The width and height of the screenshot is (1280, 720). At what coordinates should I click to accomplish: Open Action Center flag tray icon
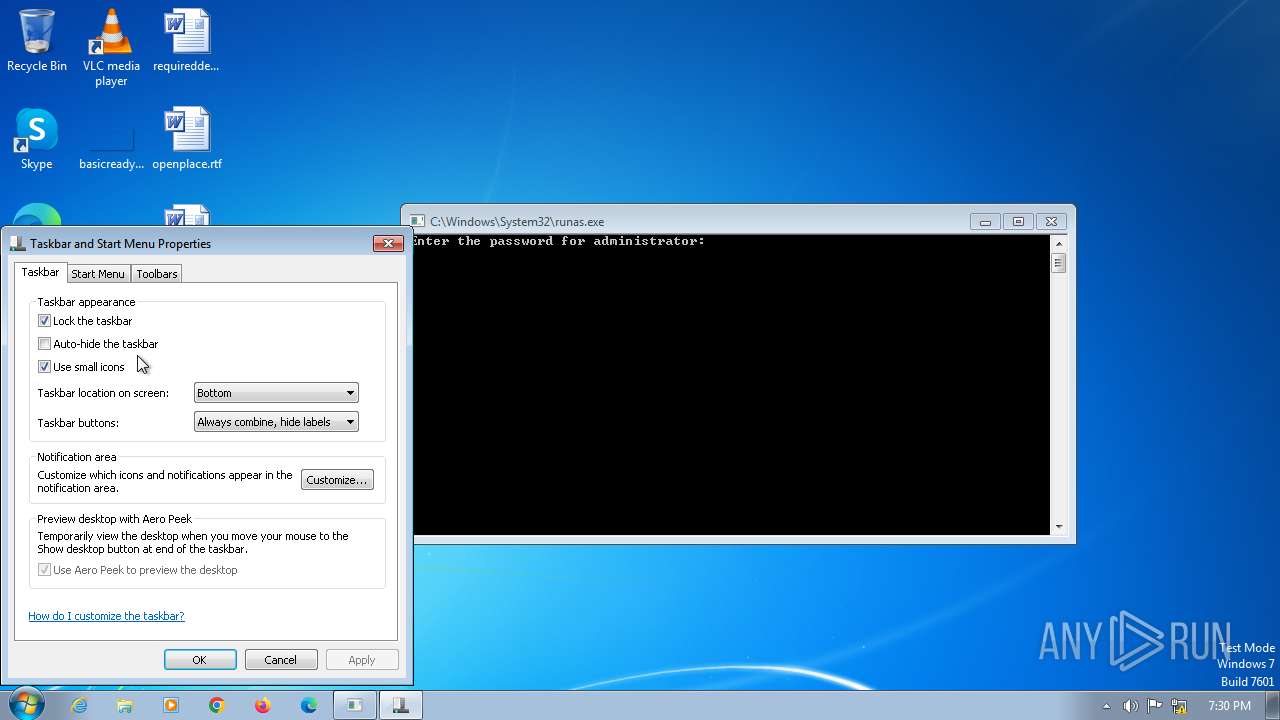tap(1154, 706)
